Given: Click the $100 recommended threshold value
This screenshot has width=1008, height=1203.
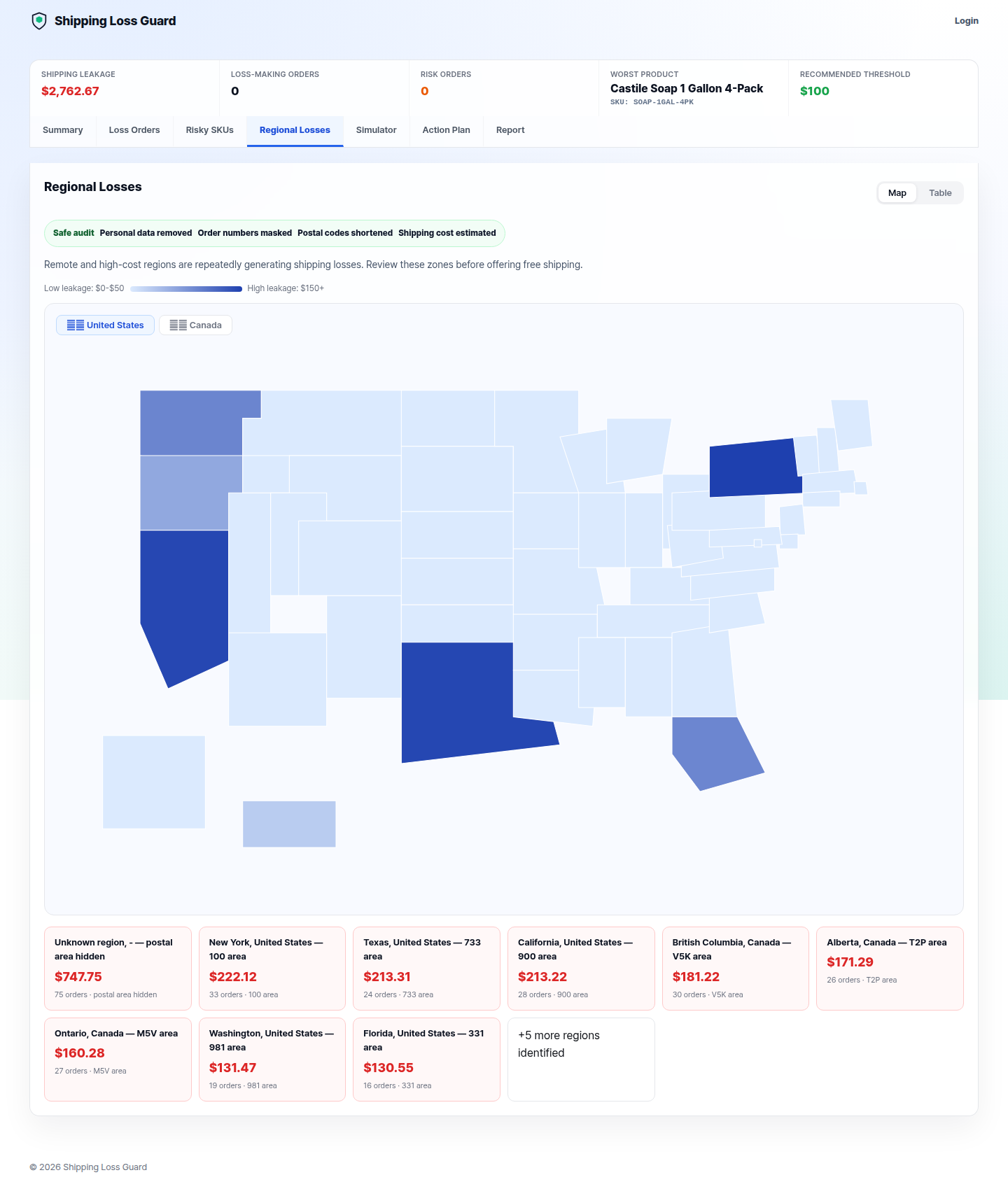Looking at the screenshot, I should click(815, 91).
